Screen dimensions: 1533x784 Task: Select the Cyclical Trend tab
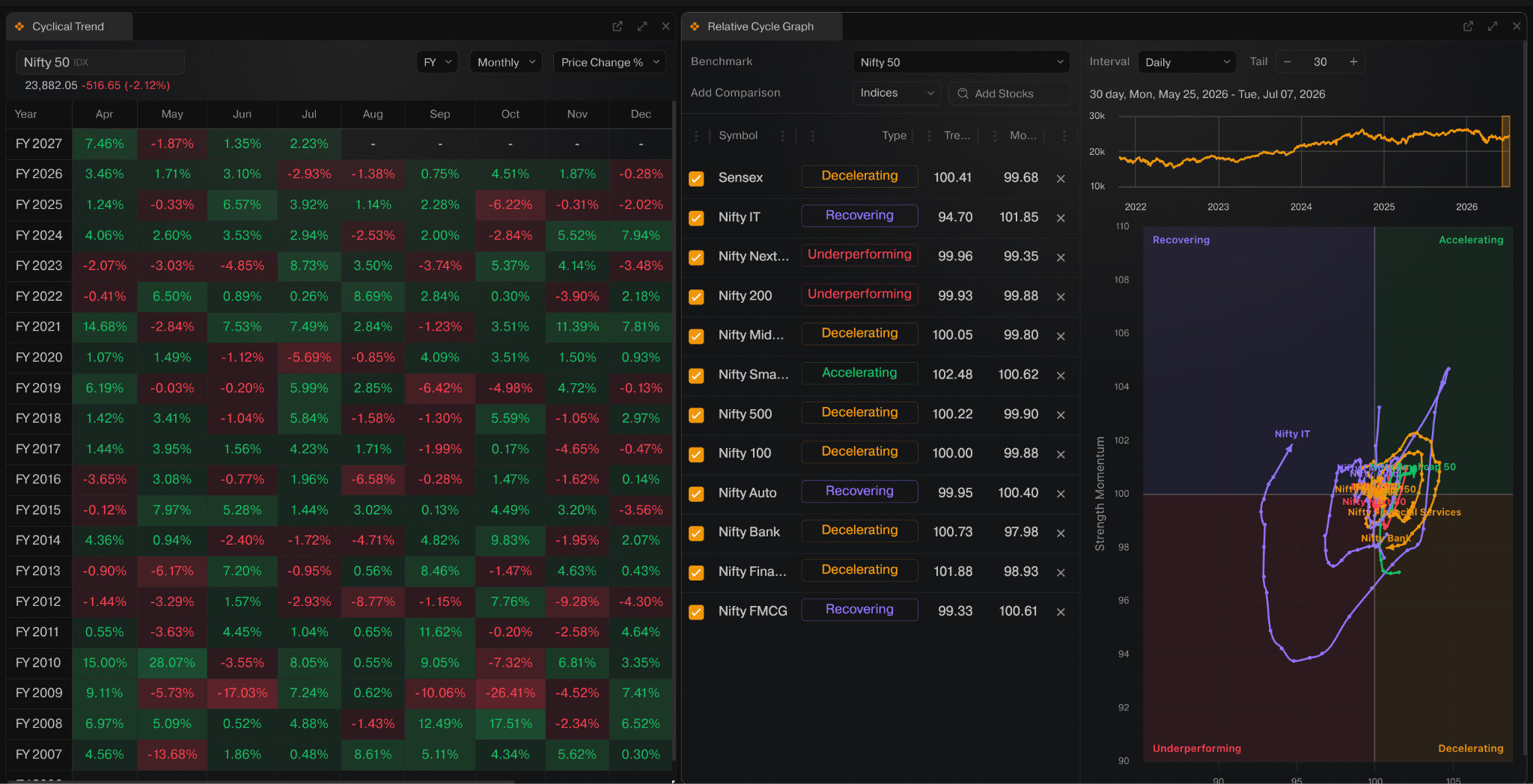click(69, 26)
